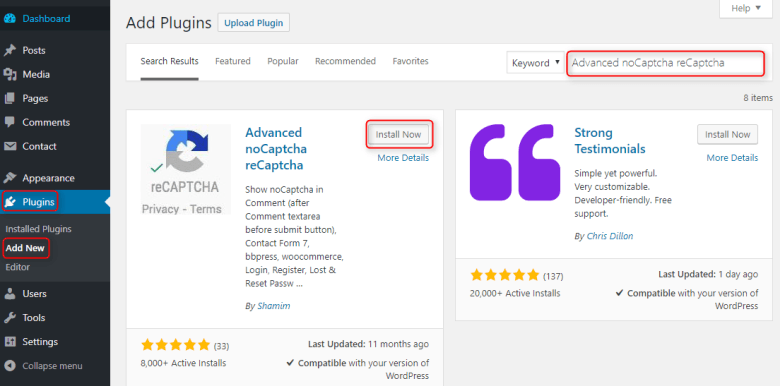Screen dimensions: 780x386
Task: Open the Keyword search type dropdown
Action: coord(535,63)
